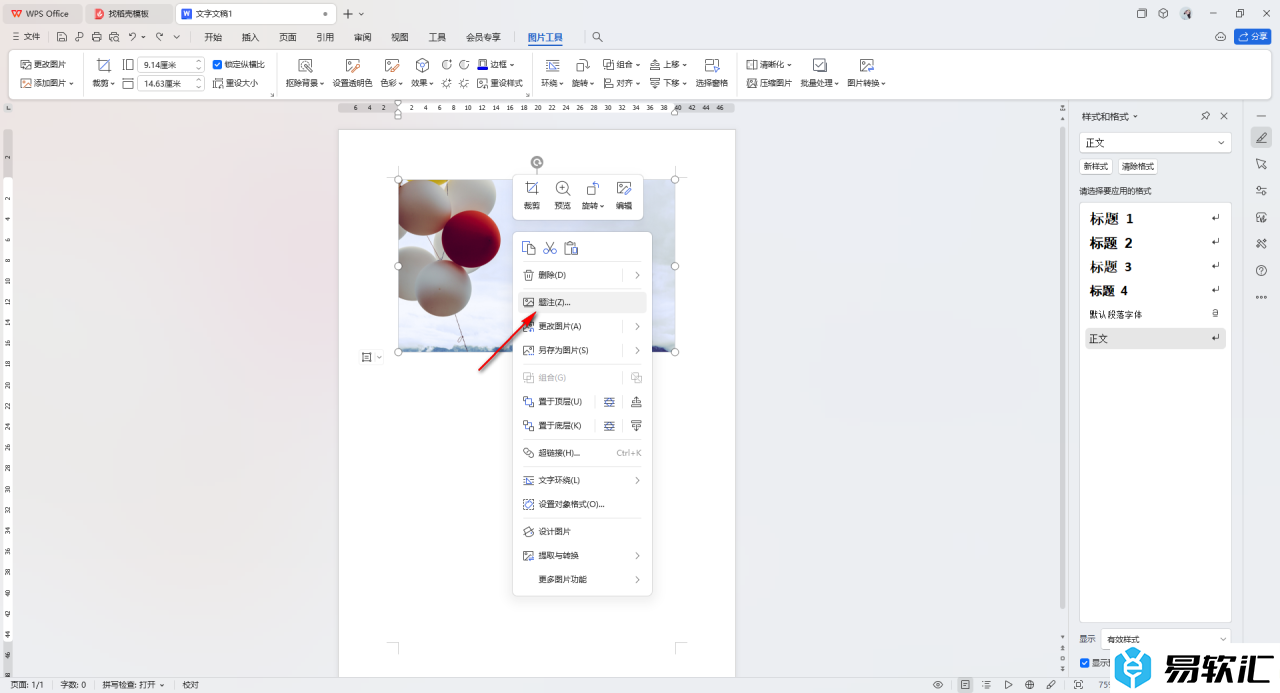Open the 会员专享 tab
This screenshot has width=1280, height=693.
484,37
